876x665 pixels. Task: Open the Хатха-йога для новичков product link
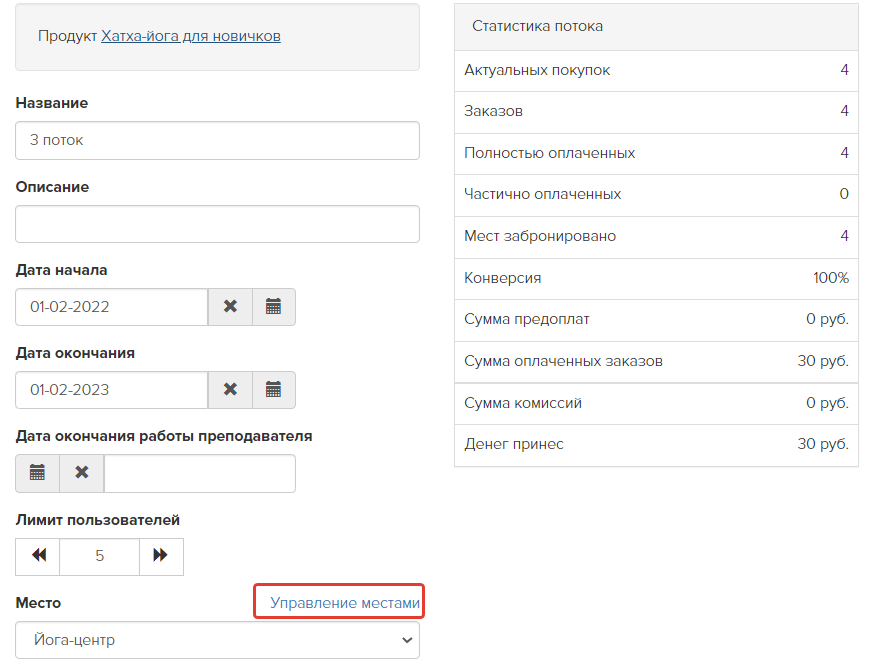pyautogui.click(x=191, y=36)
